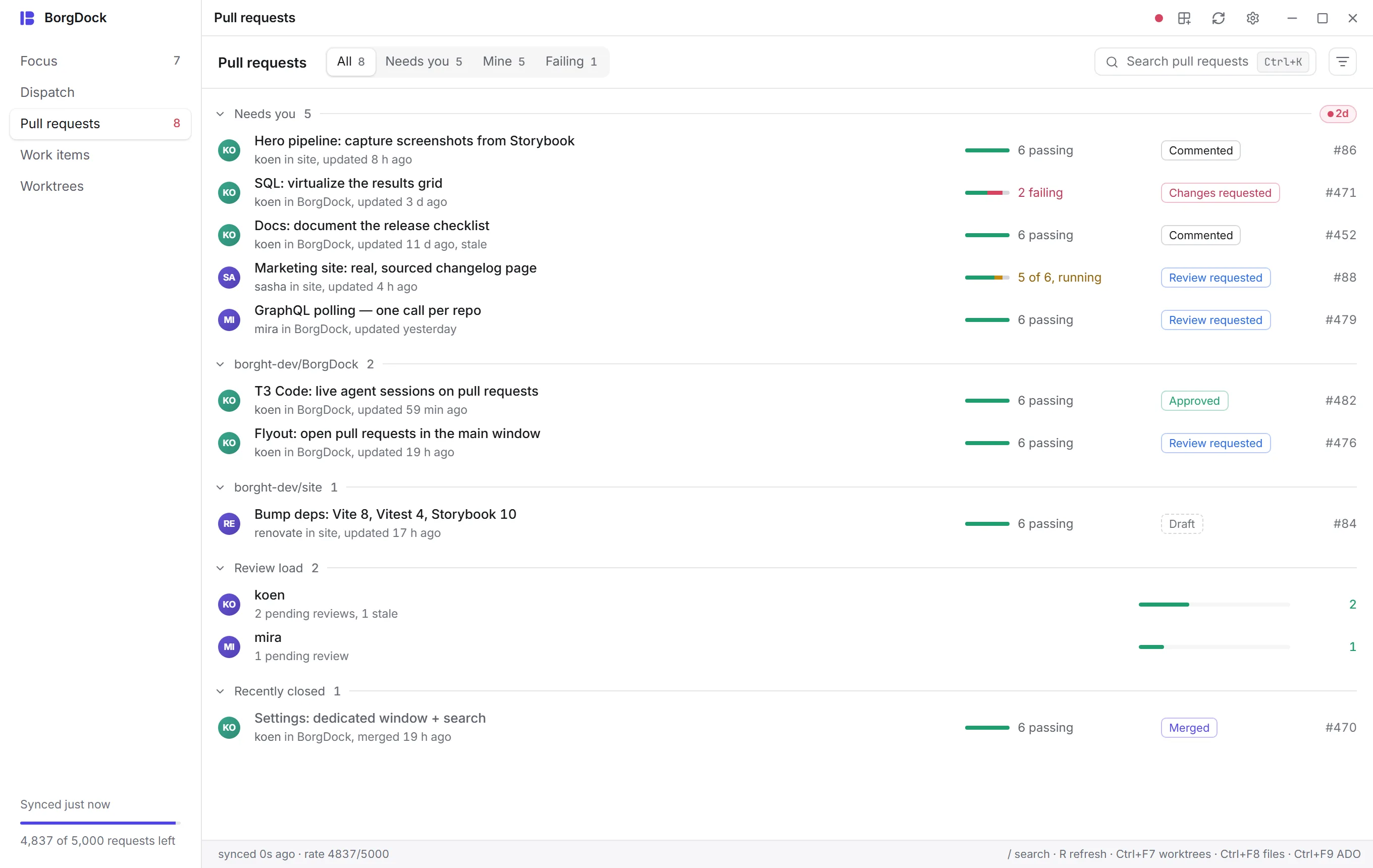The height and width of the screenshot is (868, 1373).
Task: Click the Merged badge on #470
Action: (x=1189, y=728)
